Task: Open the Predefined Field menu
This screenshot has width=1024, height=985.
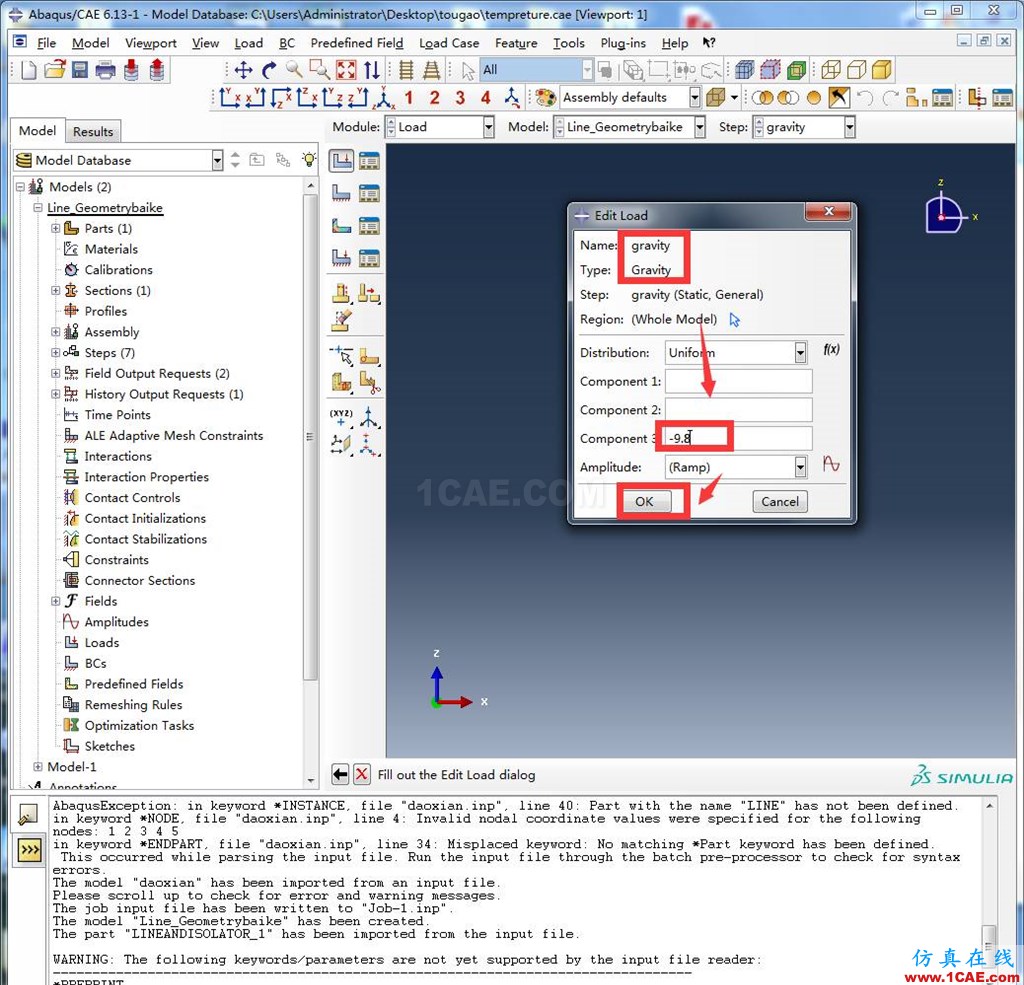Action: 357,43
